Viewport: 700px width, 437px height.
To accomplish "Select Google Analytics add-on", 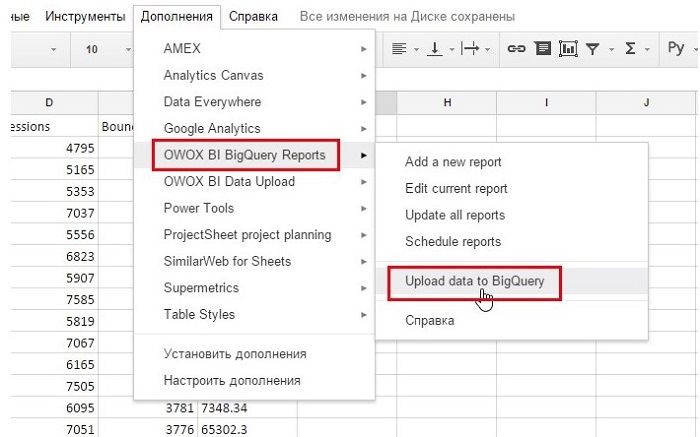I will tap(254, 128).
